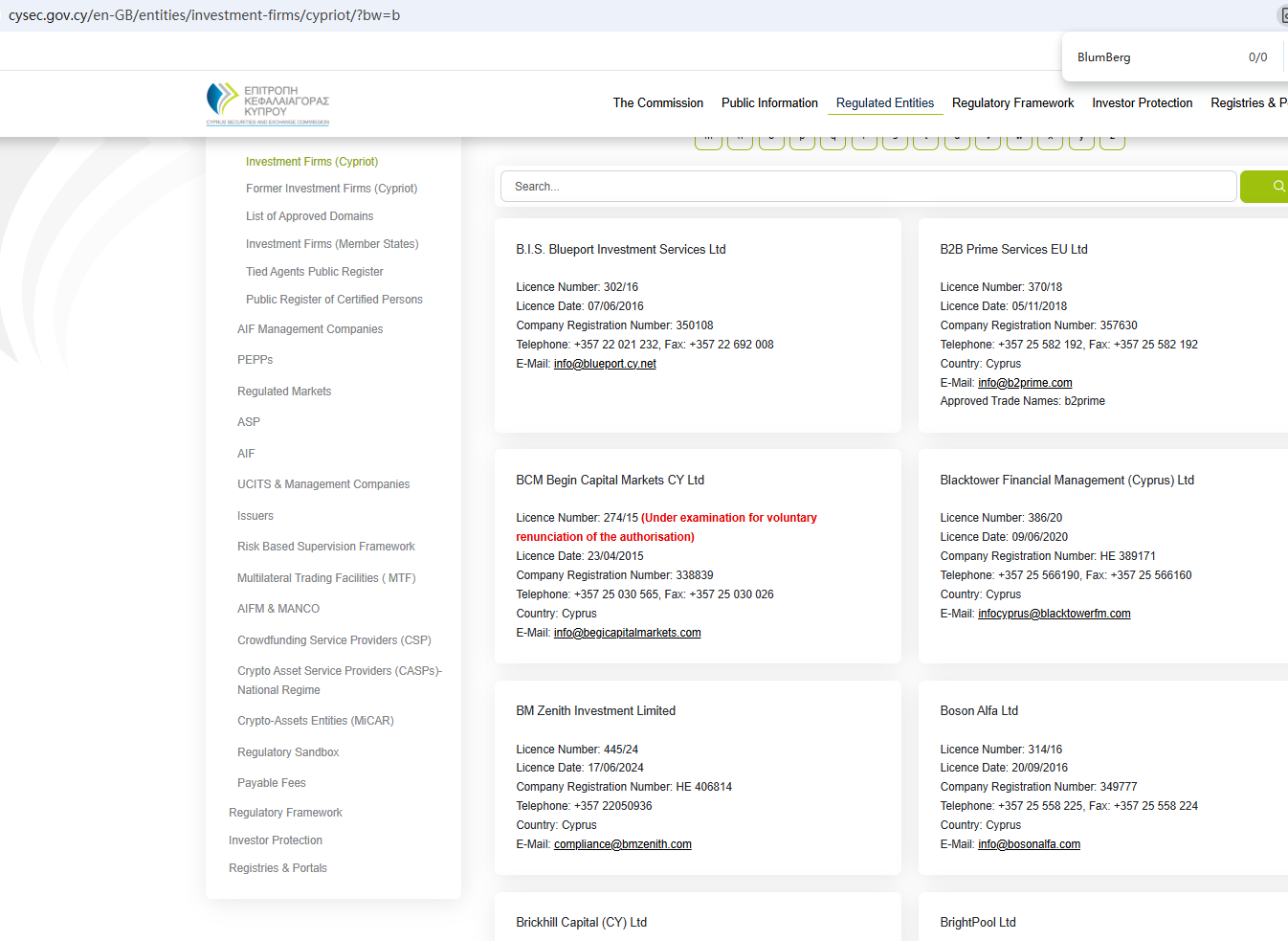
Task: Open List of Approved Domains
Action: coord(309,216)
